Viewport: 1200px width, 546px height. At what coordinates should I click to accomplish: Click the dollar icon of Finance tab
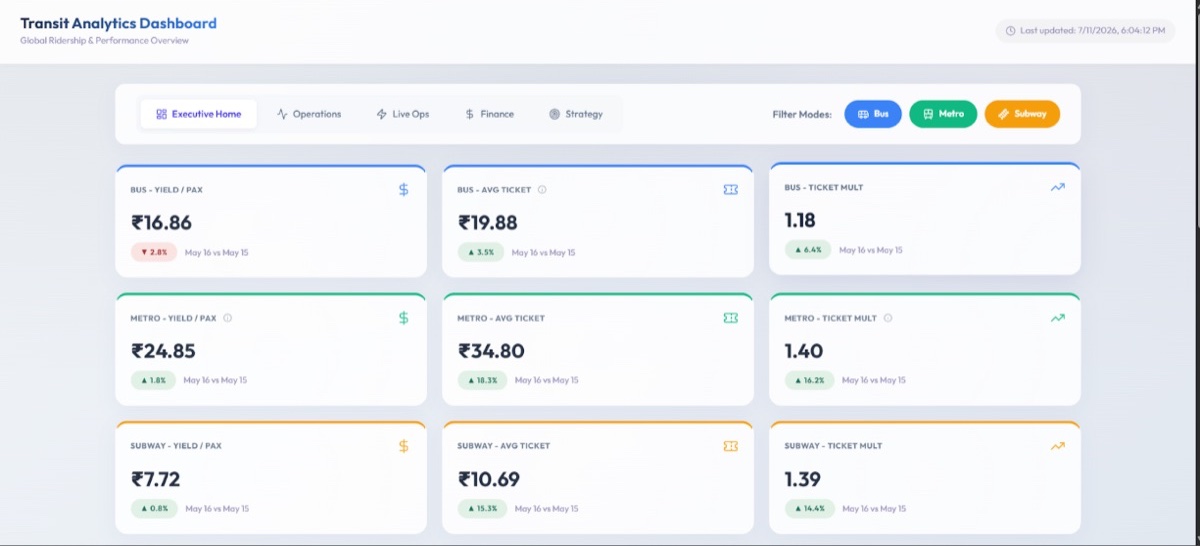470,114
